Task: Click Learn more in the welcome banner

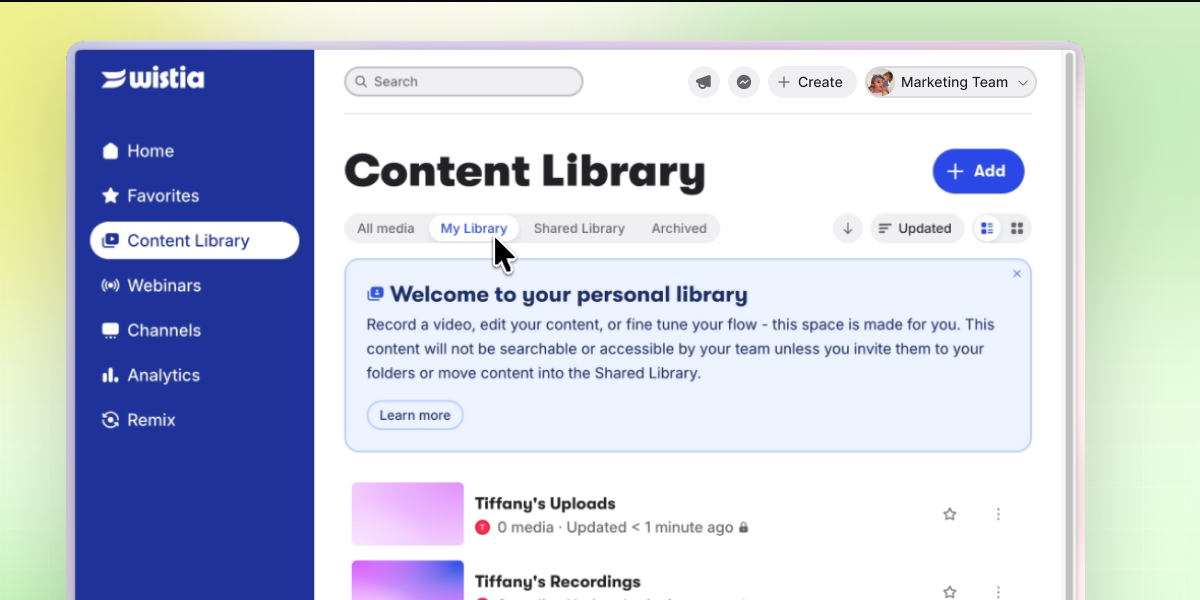Action: 415,414
